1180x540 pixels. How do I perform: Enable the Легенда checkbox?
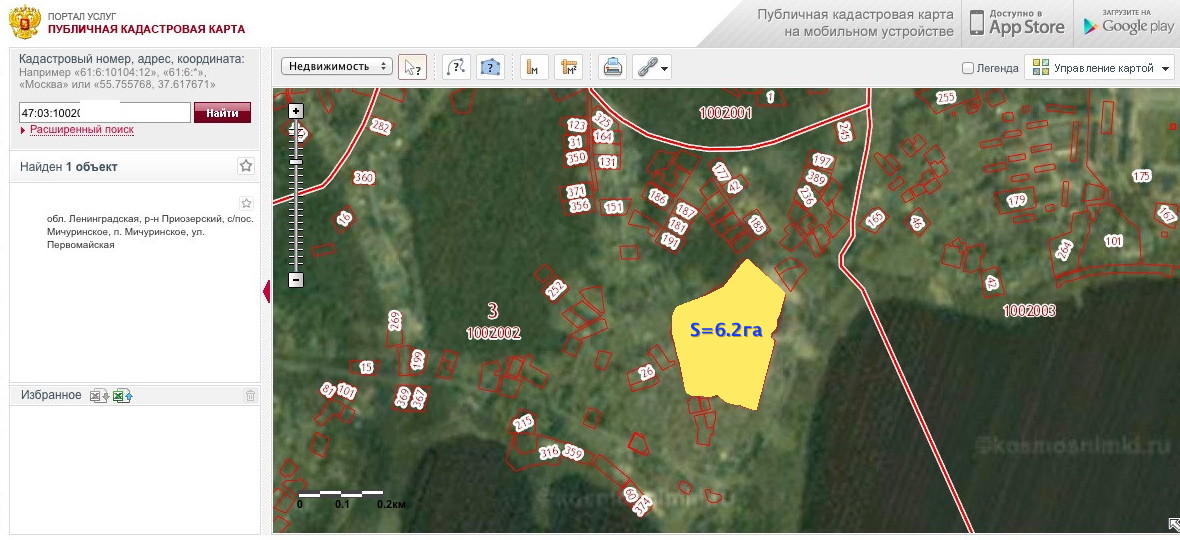click(x=967, y=68)
